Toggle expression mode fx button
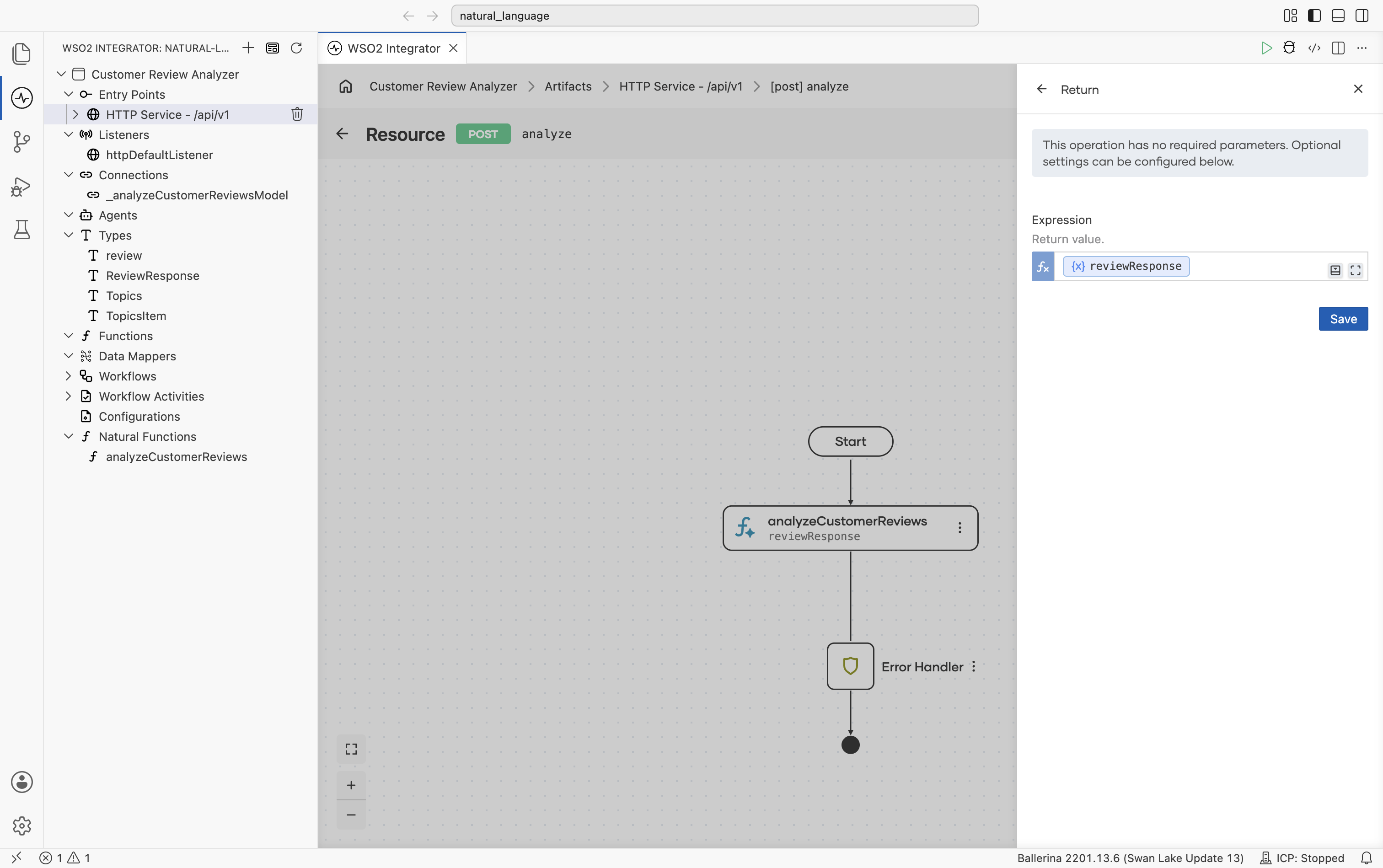1383x868 pixels. click(1043, 266)
